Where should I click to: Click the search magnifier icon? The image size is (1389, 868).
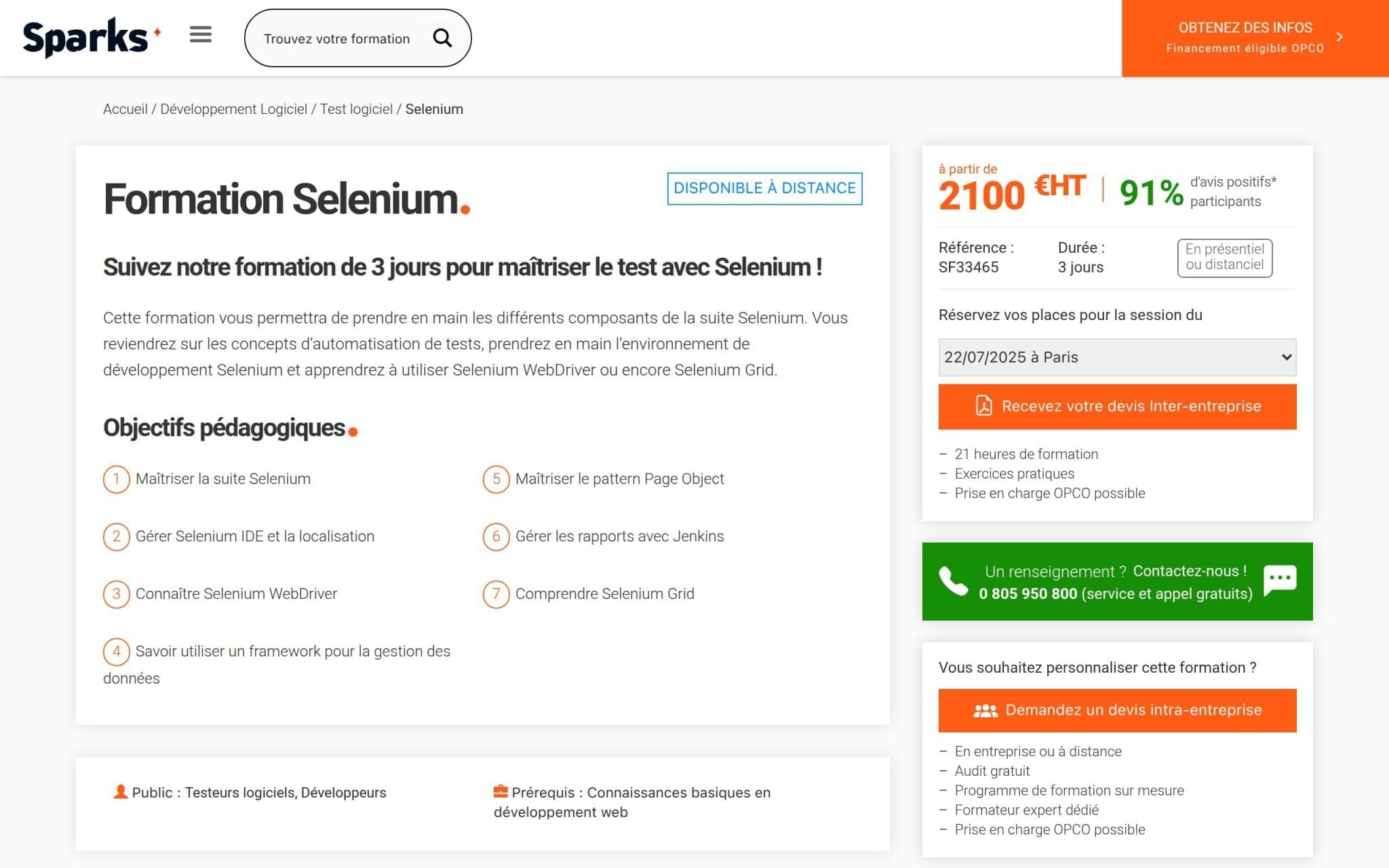pyautogui.click(x=444, y=38)
